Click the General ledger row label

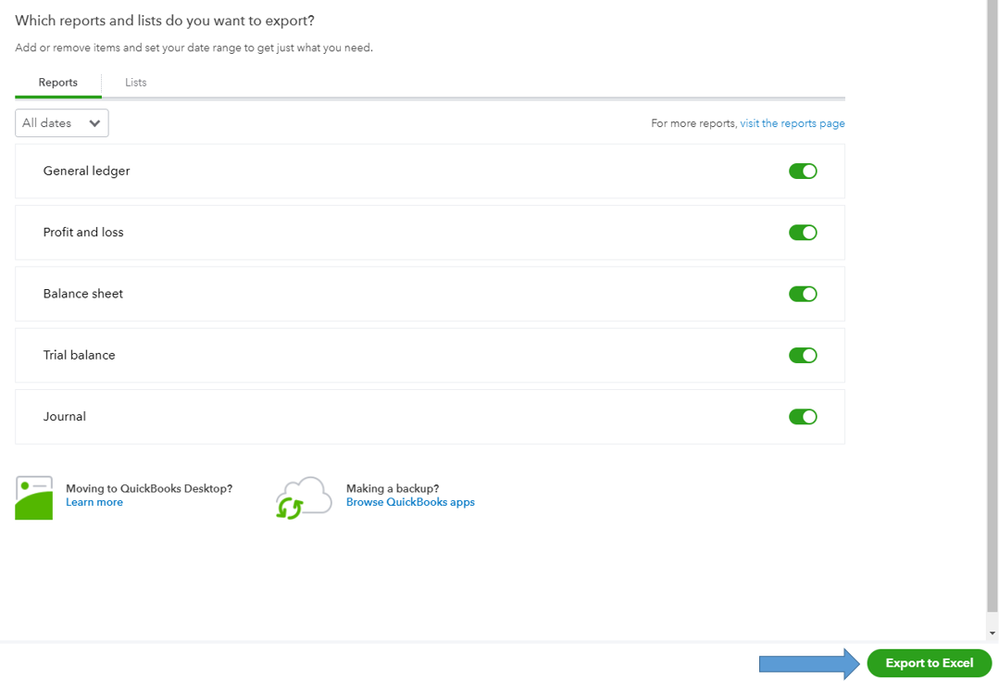pyautogui.click(x=86, y=171)
